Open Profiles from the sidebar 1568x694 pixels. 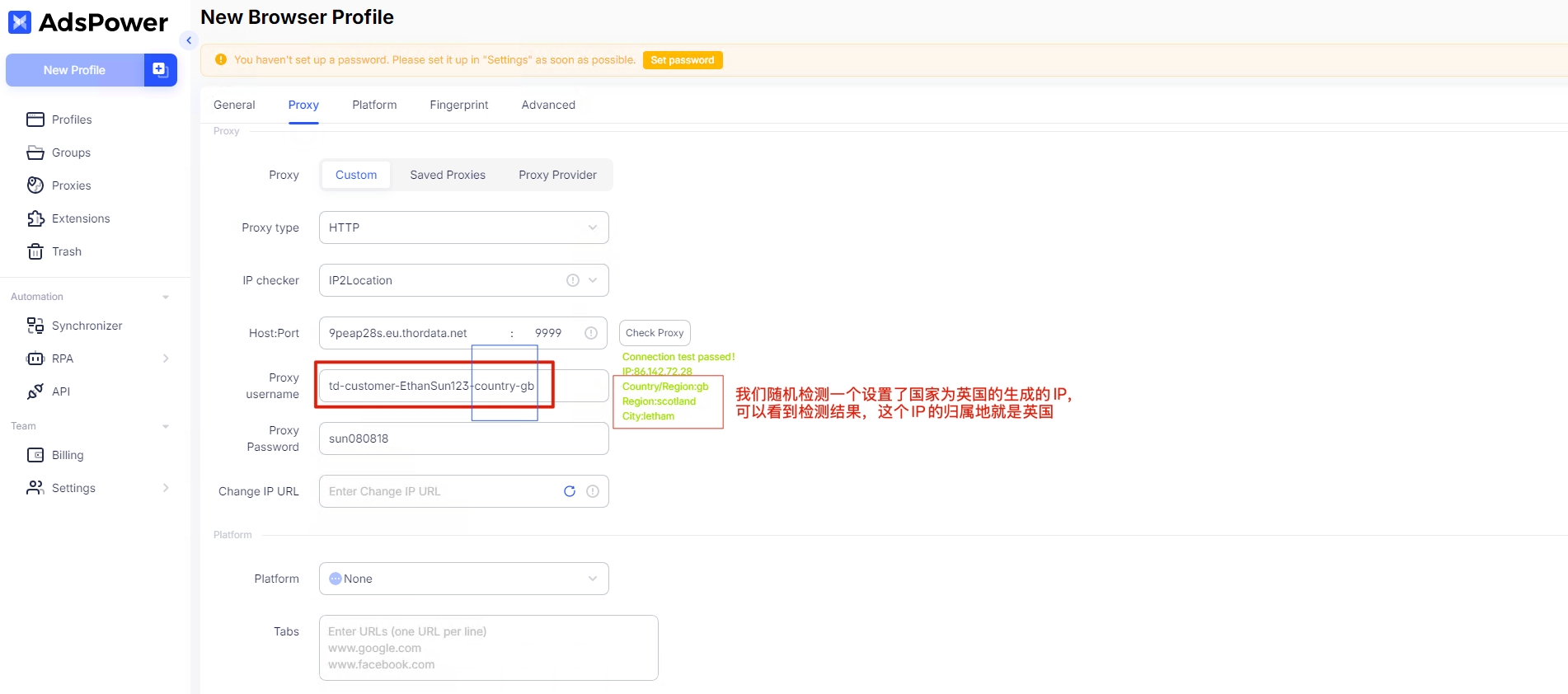click(x=71, y=120)
